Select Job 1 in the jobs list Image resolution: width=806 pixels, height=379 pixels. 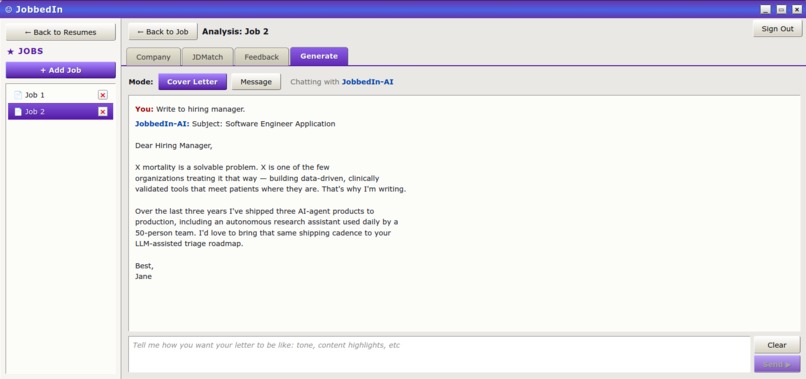[x=61, y=95]
